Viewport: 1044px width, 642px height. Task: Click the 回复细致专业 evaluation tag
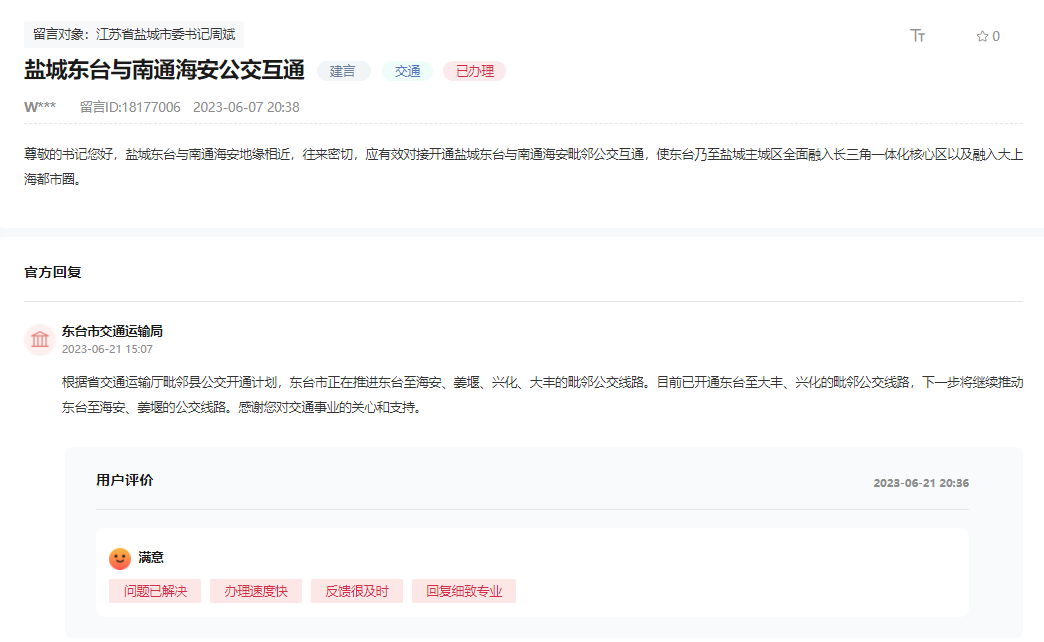pyautogui.click(x=463, y=590)
